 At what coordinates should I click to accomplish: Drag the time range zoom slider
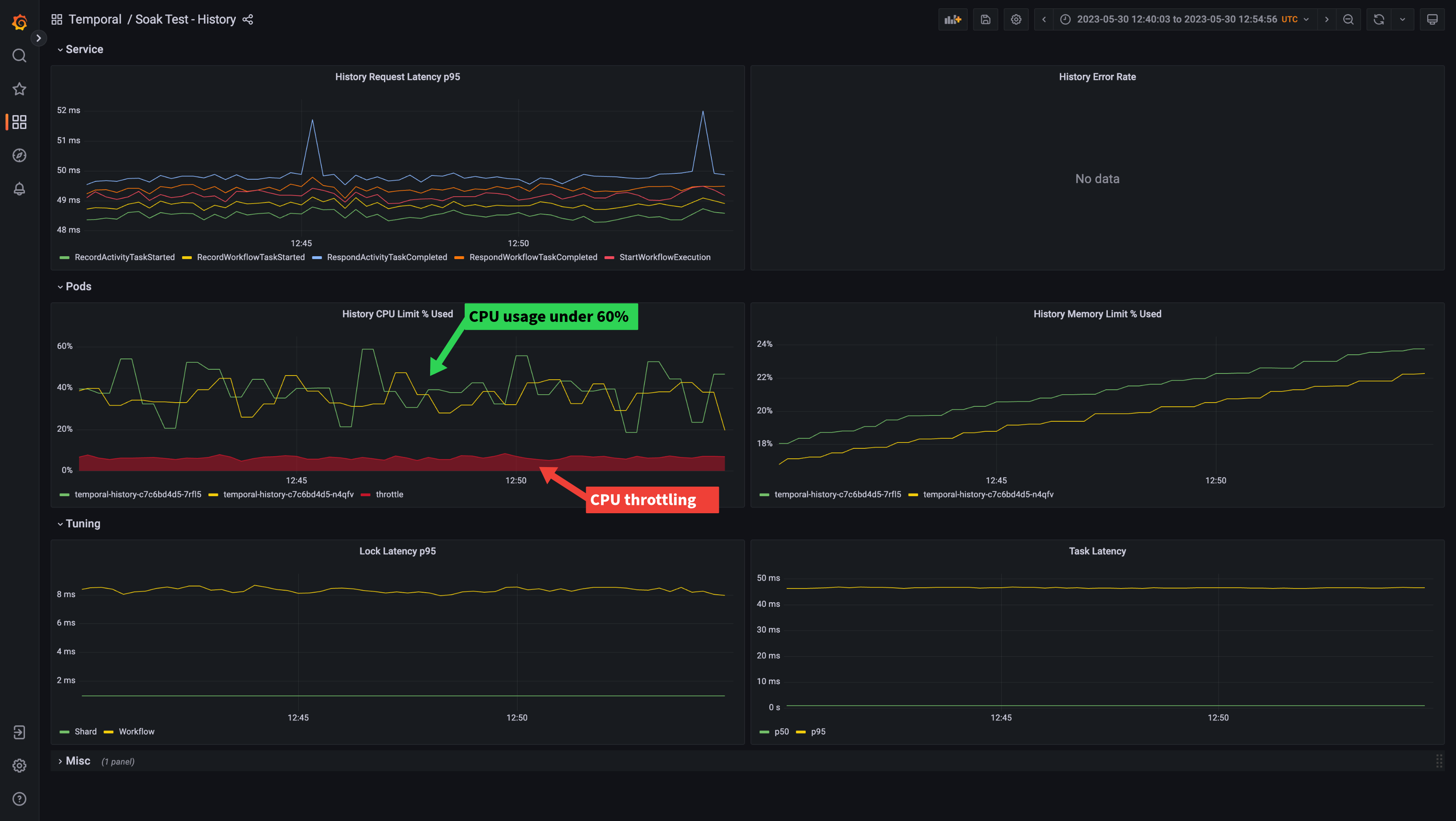coord(1349,19)
